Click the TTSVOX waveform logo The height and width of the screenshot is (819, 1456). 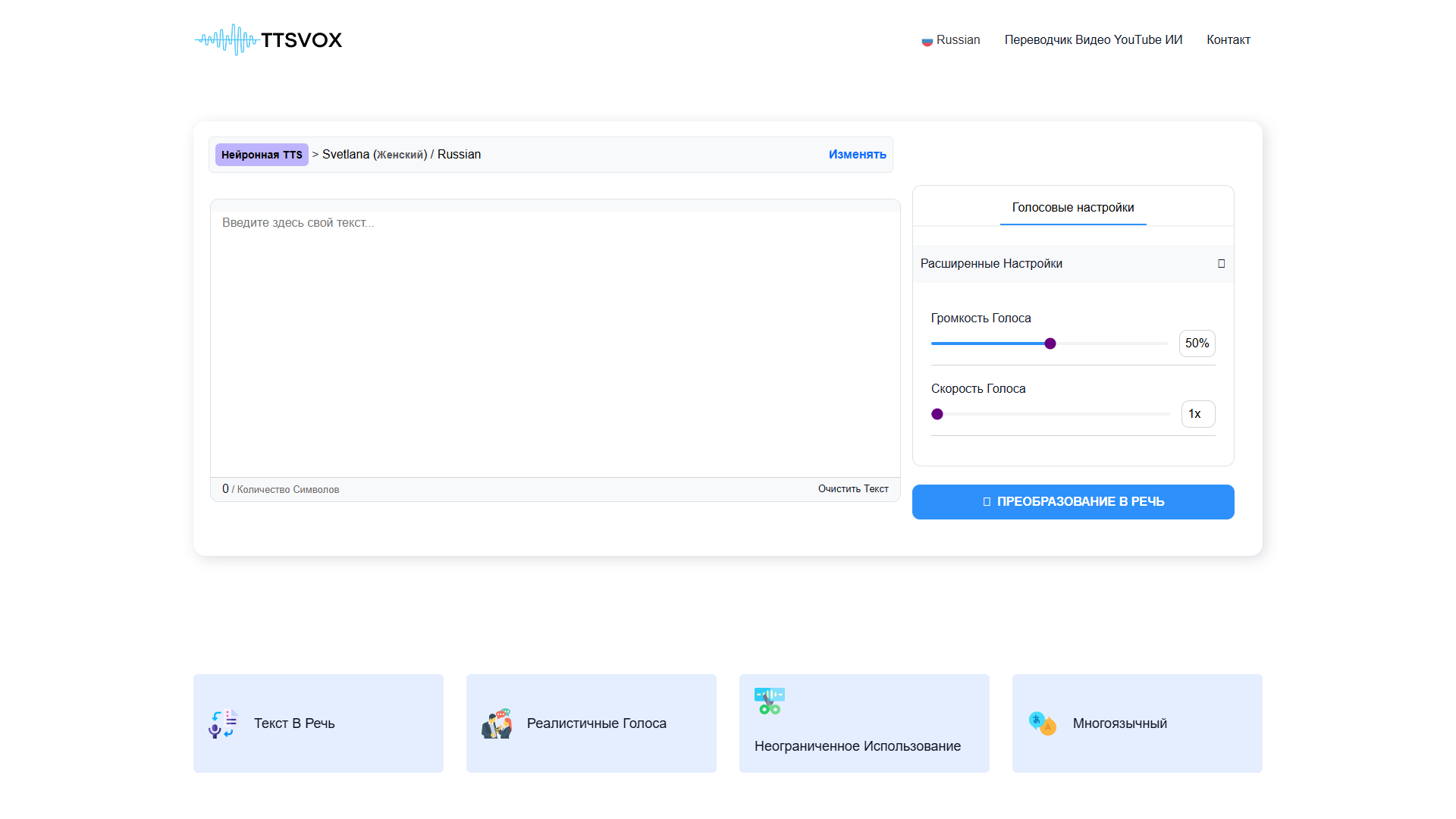[268, 39]
